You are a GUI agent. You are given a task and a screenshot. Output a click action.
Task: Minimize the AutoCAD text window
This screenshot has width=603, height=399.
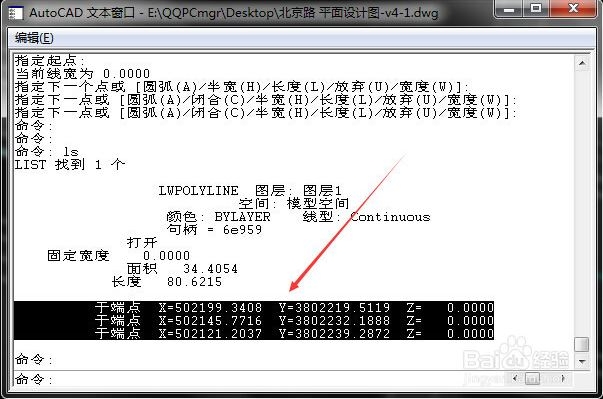[509, 9]
